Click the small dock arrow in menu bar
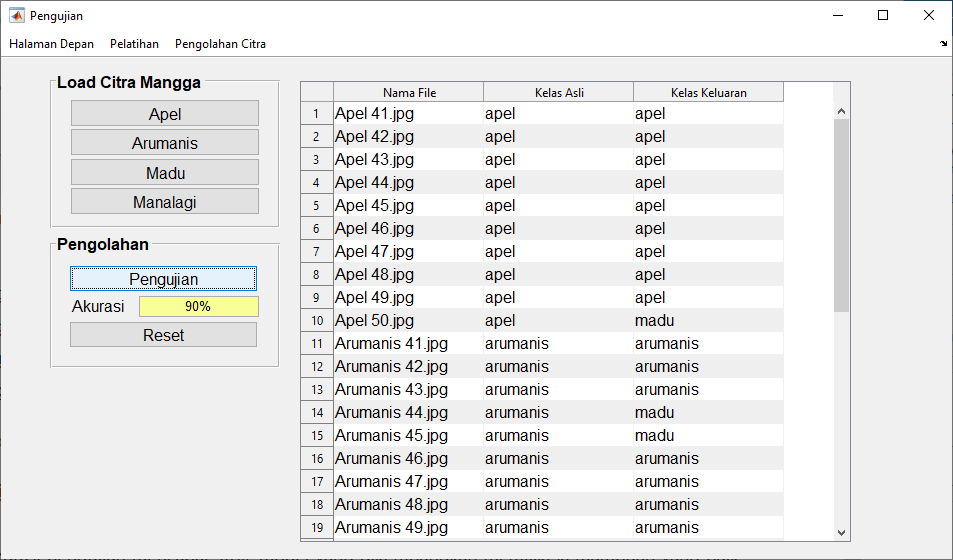 click(944, 44)
